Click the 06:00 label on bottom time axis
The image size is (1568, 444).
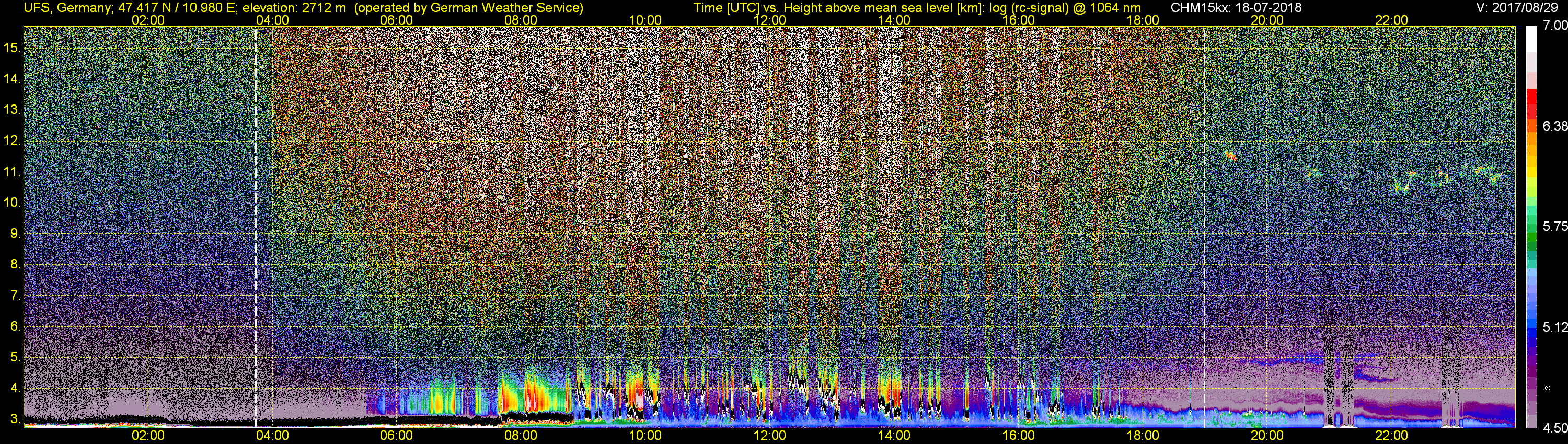pyautogui.click(x=396, y=436)
